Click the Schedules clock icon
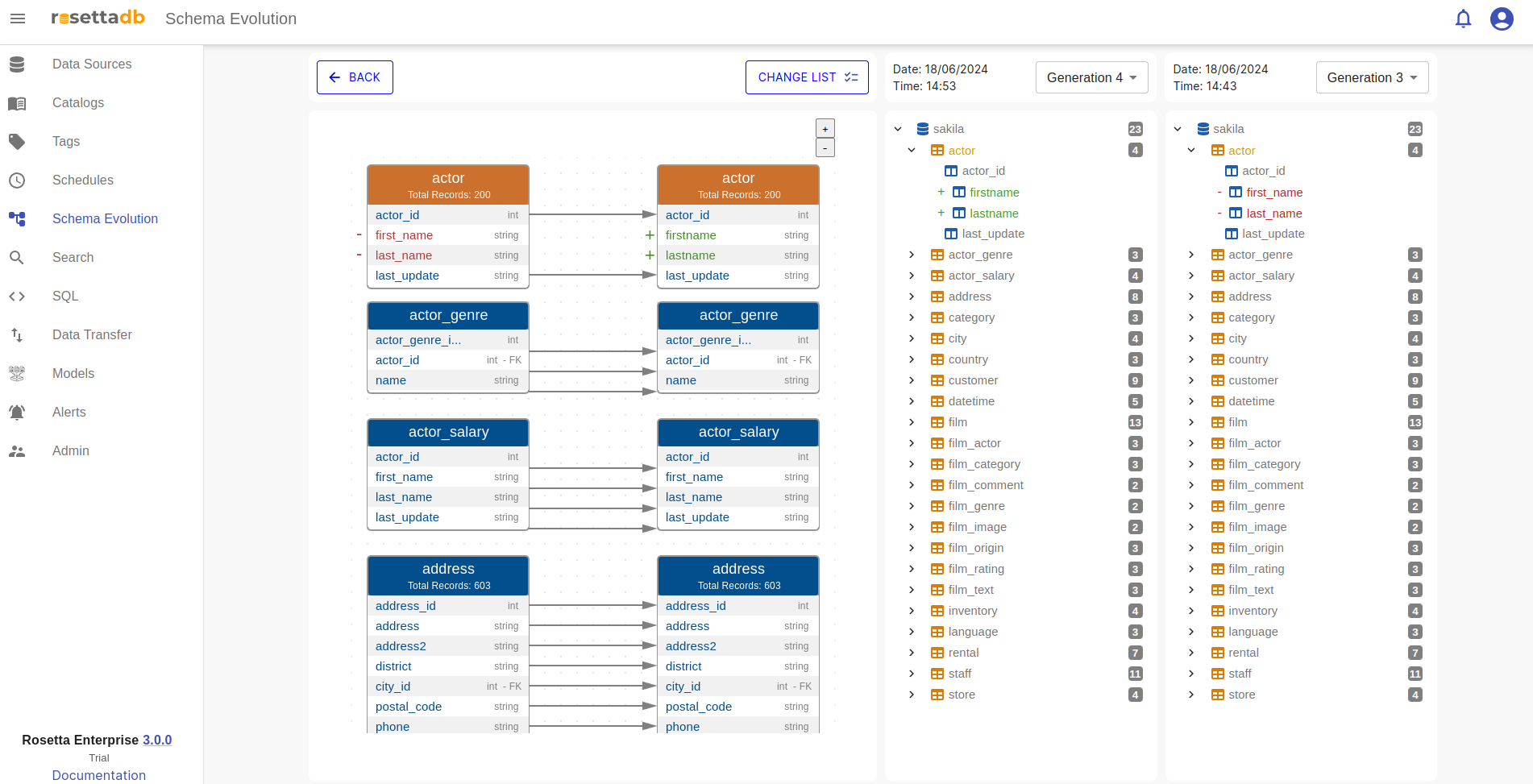Viewport: 1533px width, 784px height. [17, 180]
